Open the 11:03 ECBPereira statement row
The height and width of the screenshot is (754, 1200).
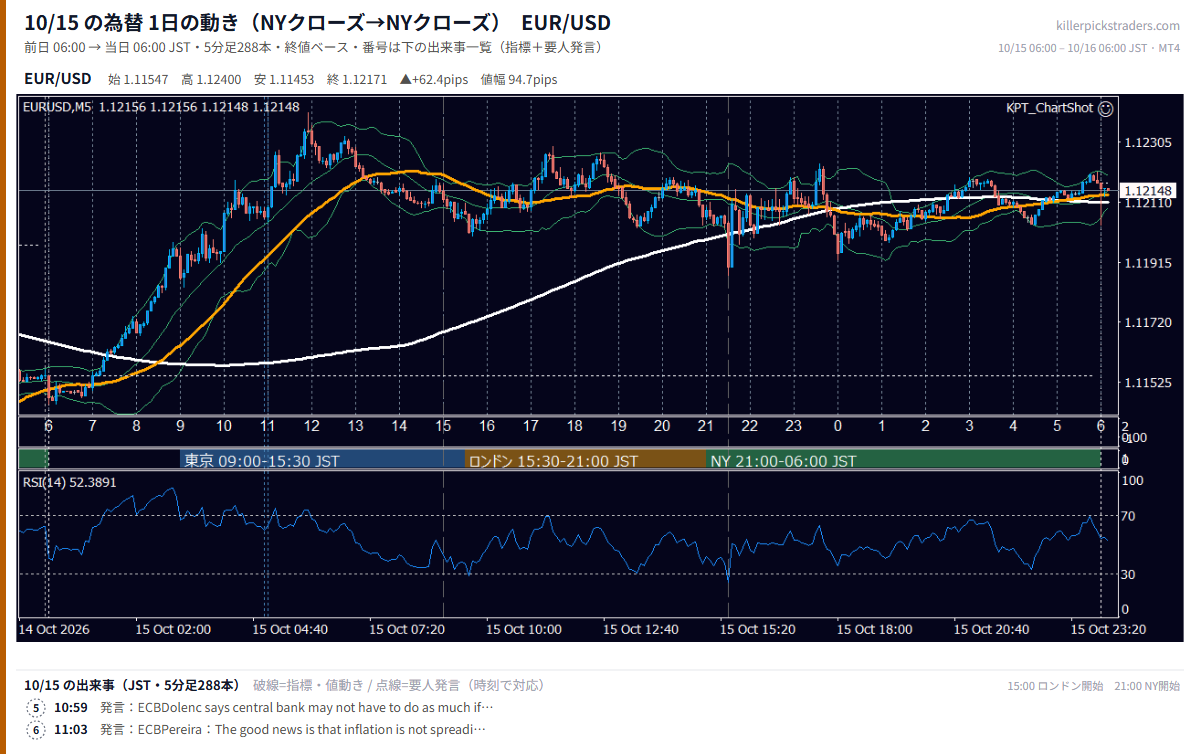click(x=256, y=729)
